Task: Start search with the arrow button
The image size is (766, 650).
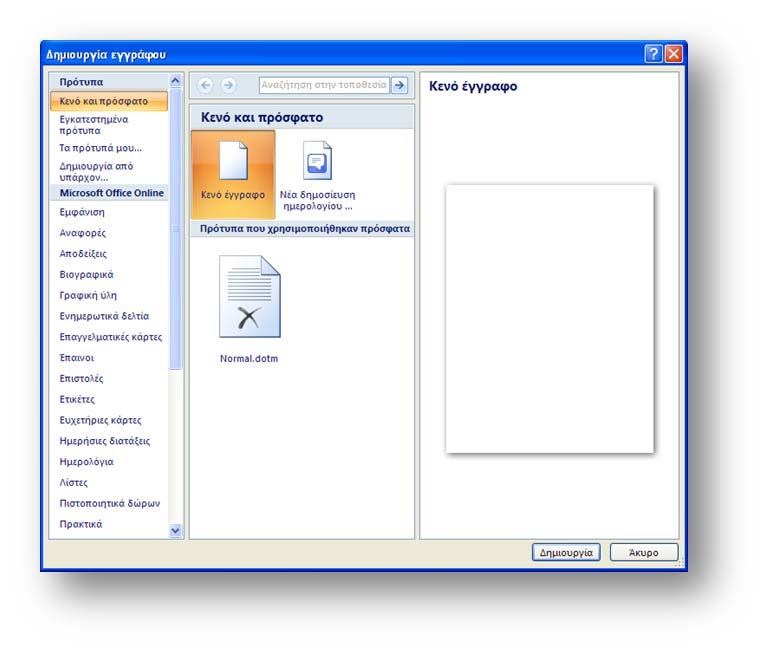Action: pos(400,85)
